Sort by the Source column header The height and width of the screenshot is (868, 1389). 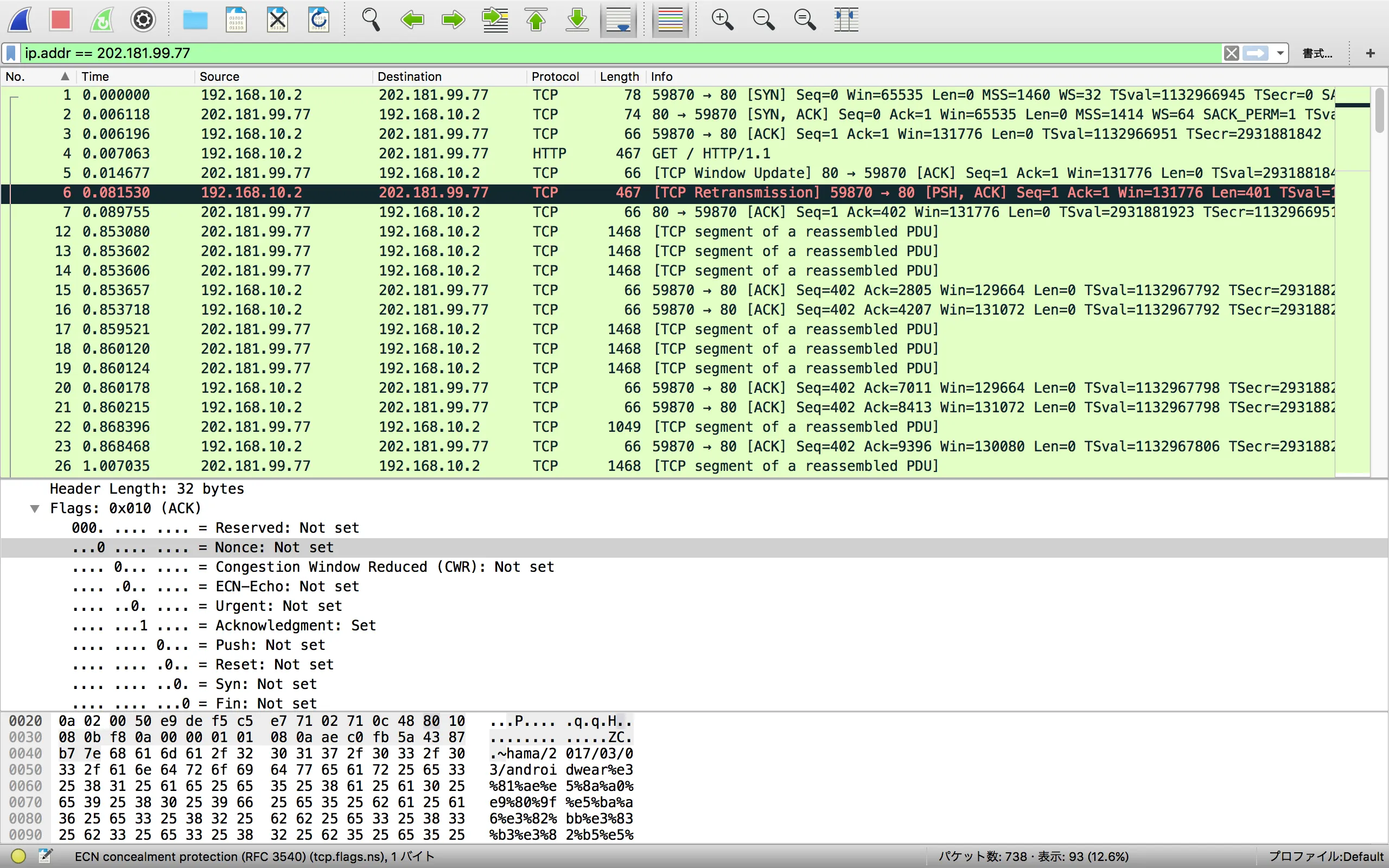click(x=219, y=76)
